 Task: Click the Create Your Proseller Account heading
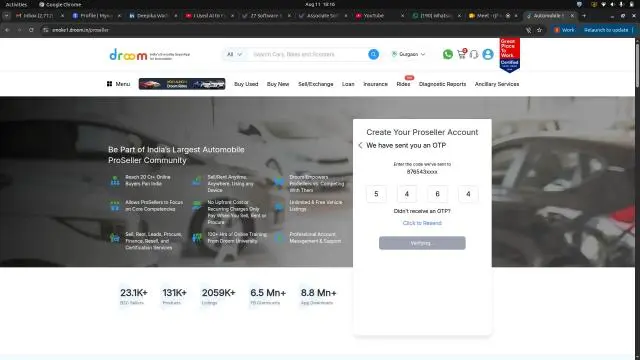click(422, 132)
